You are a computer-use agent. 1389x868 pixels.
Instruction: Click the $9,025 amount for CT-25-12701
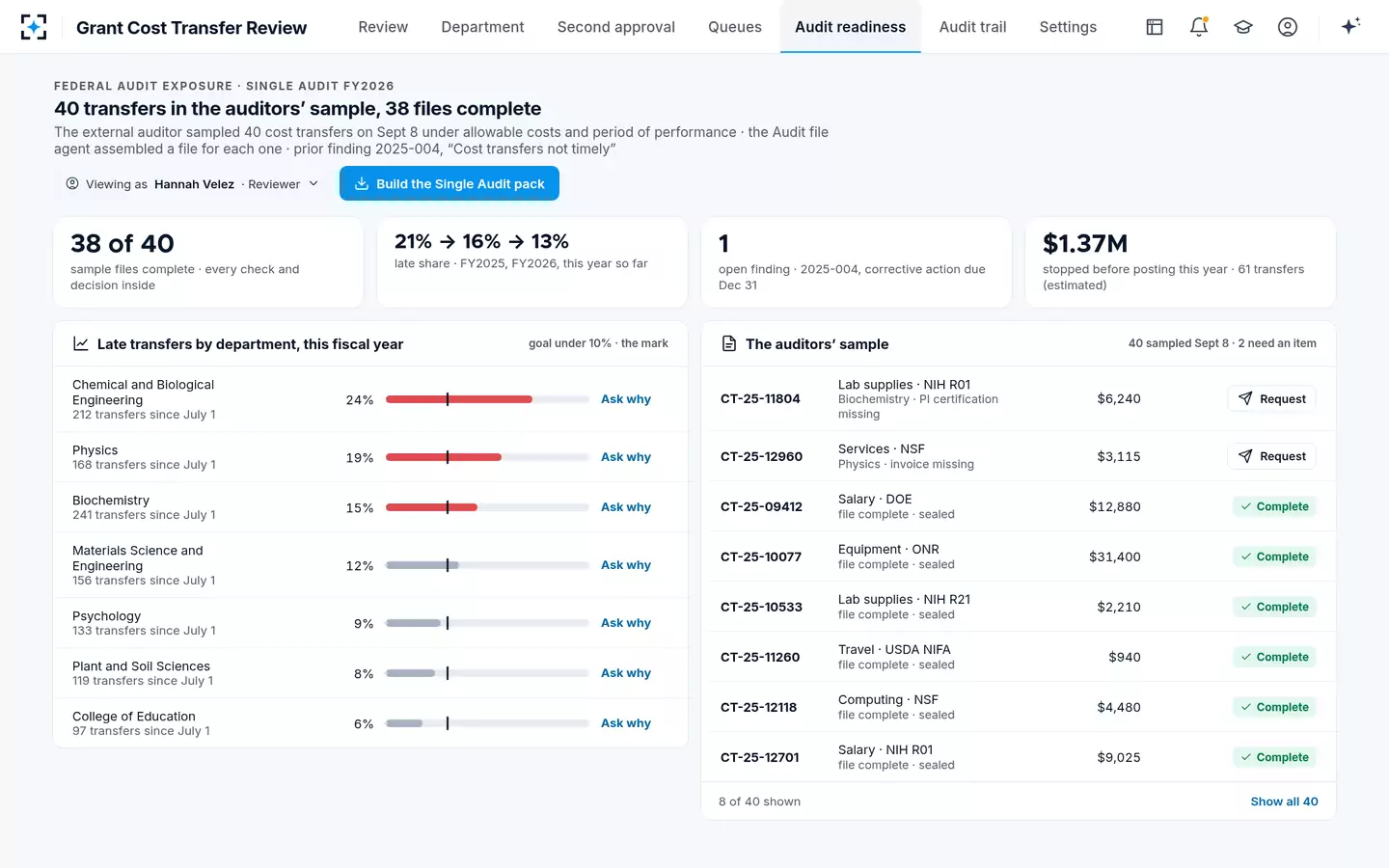(x=1119, y=757)
